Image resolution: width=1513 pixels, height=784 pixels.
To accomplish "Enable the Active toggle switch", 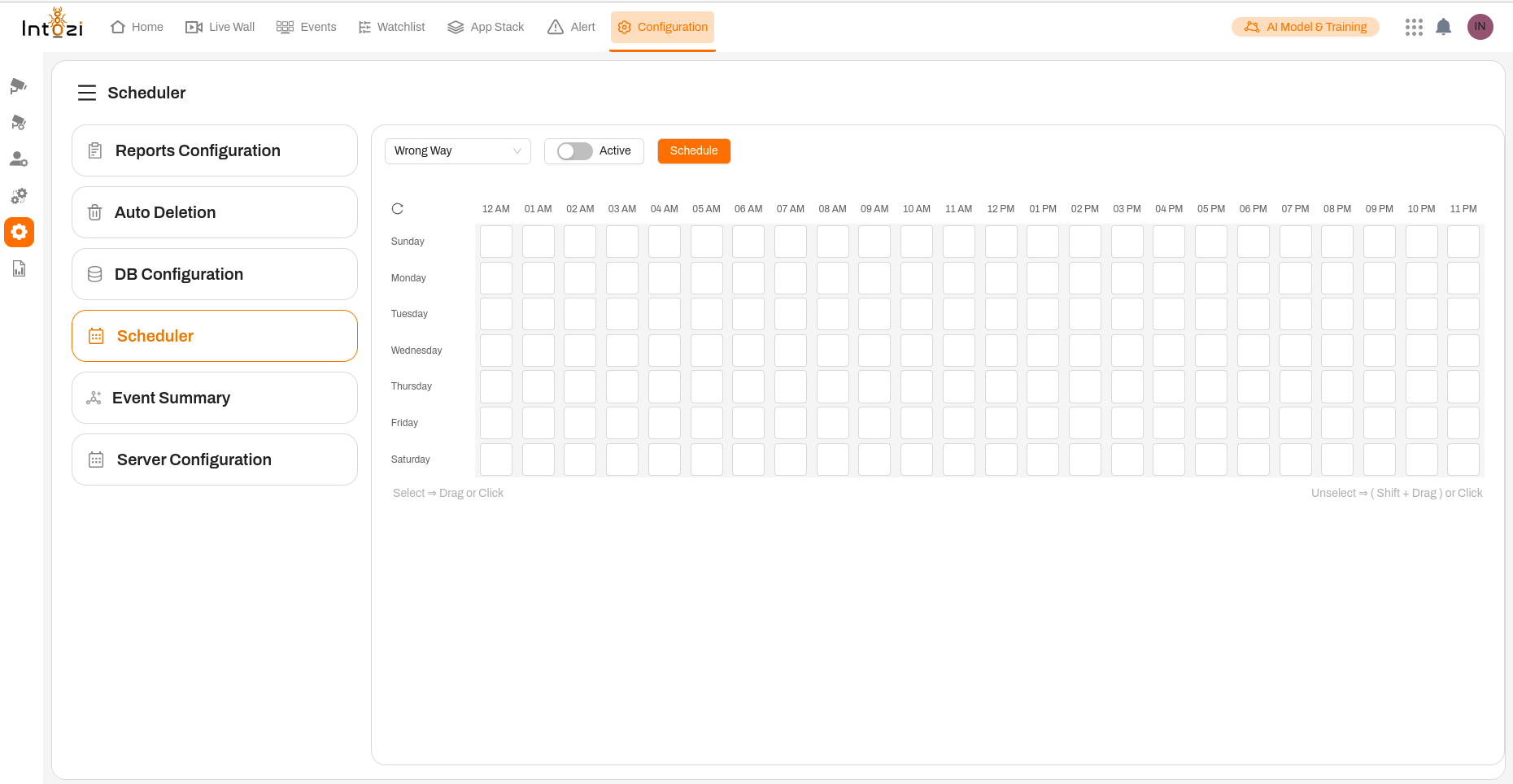I will pos(574,151).
